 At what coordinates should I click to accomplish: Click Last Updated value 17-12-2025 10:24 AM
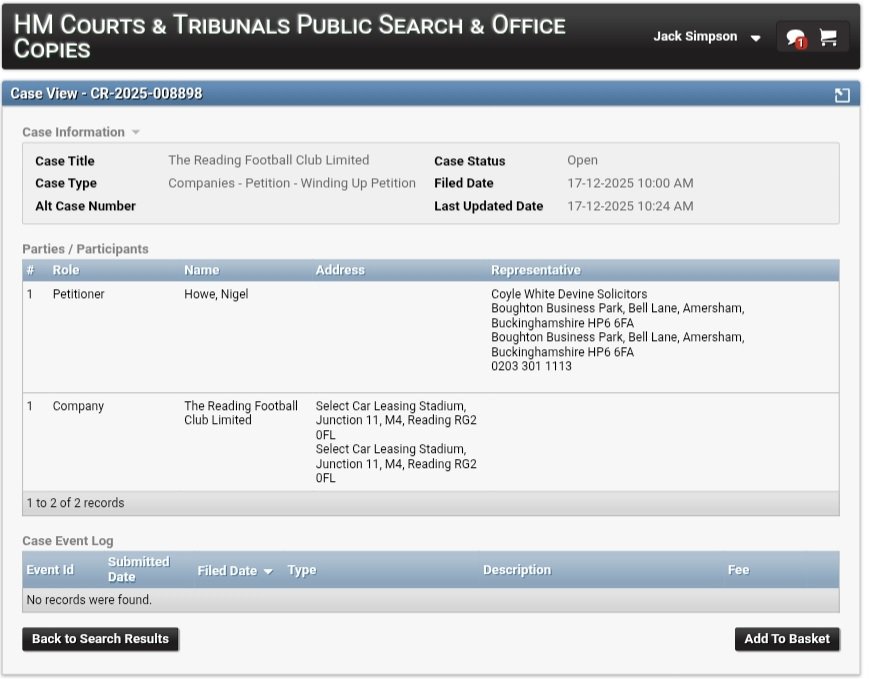[630, 206]
